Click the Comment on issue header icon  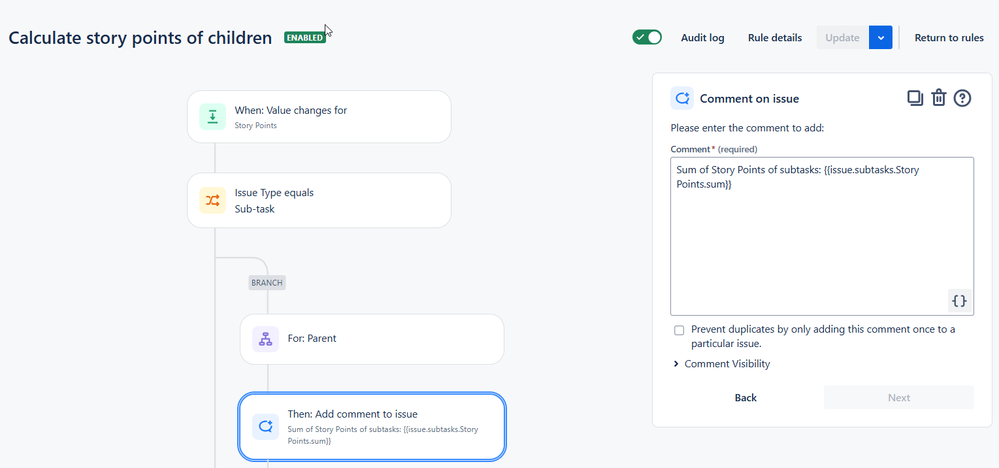683,98
